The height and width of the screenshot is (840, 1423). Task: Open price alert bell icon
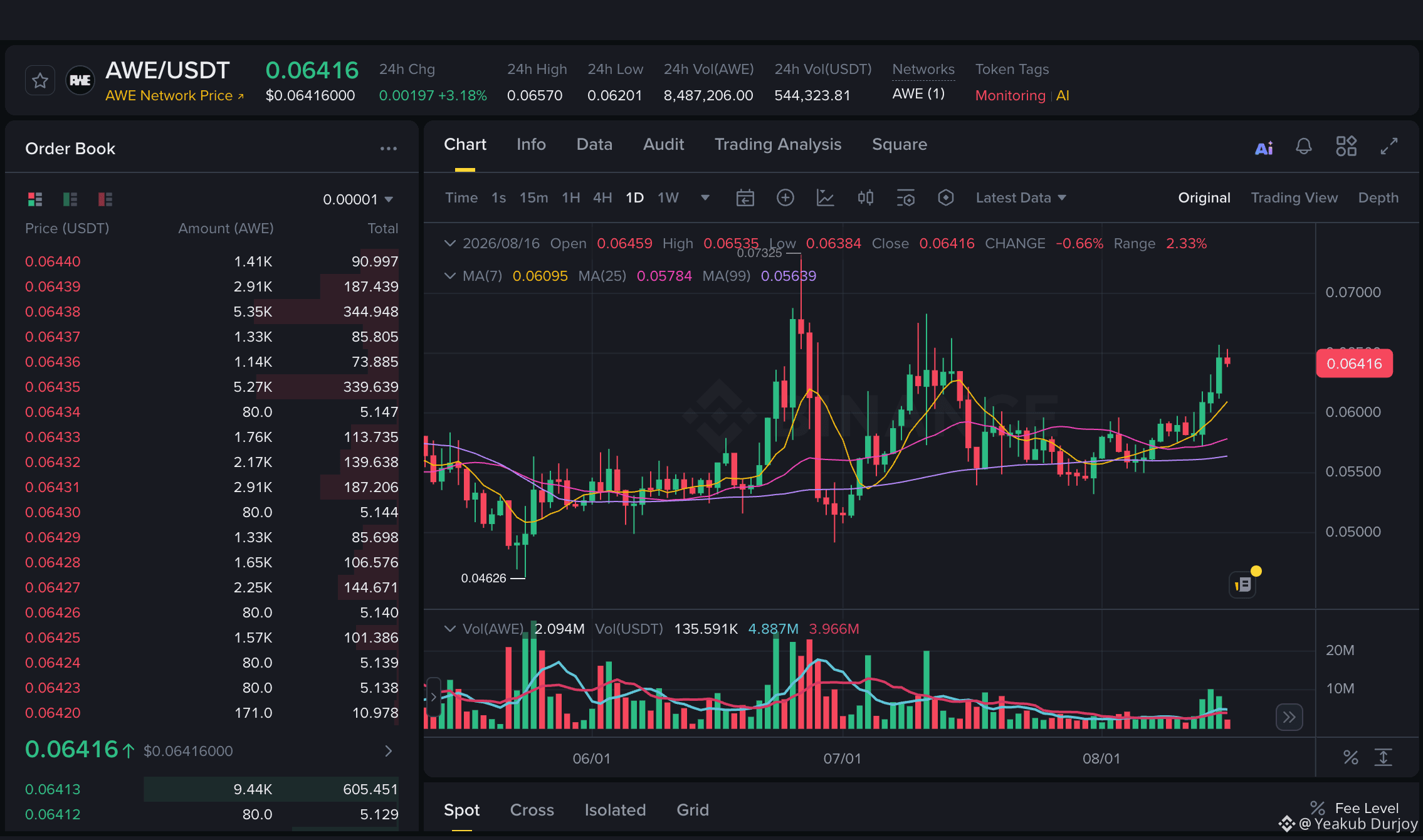(1304, 147)
